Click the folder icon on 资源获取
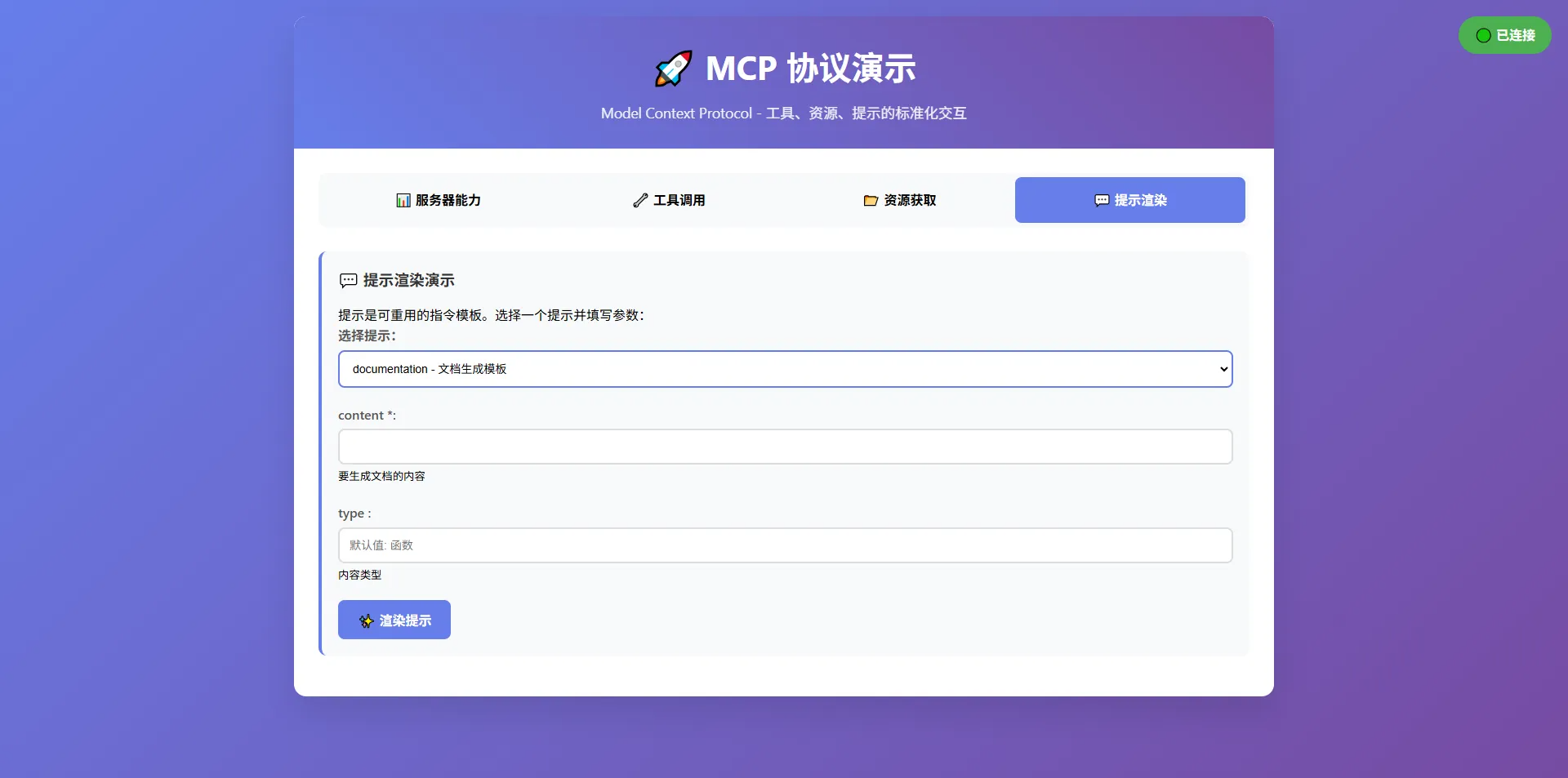Image resolution: width=1568 pixels, height=778 pixels. [x=871, y=201]
